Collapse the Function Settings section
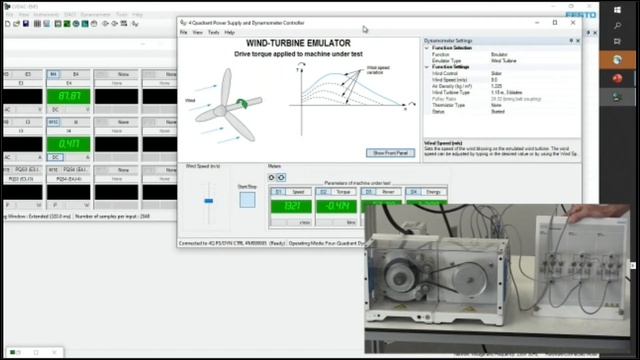Screen dimensions: 640x360 pos(427,67)
